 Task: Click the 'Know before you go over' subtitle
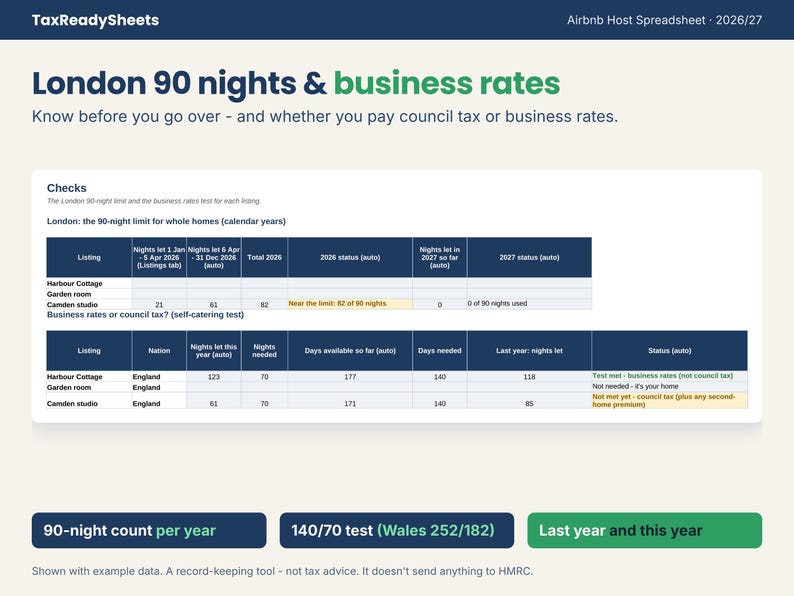pos(325,116)
